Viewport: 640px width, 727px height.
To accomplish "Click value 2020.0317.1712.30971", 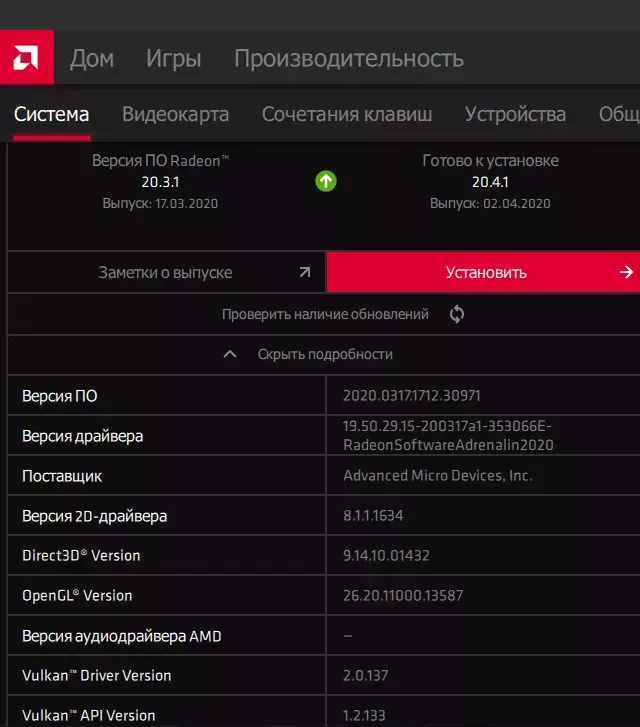I will coord(412,395).
